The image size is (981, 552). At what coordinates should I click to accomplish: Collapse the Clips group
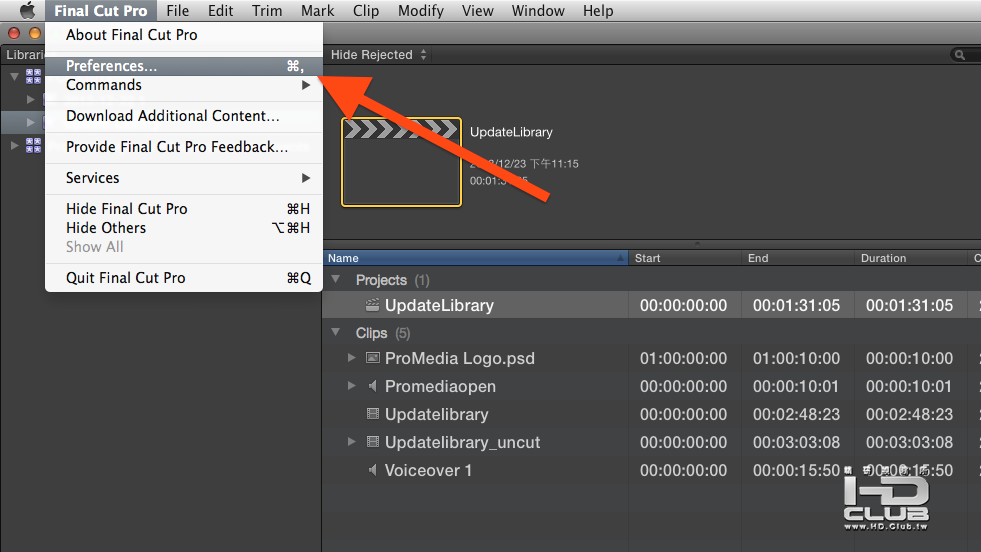coord(336,332)
